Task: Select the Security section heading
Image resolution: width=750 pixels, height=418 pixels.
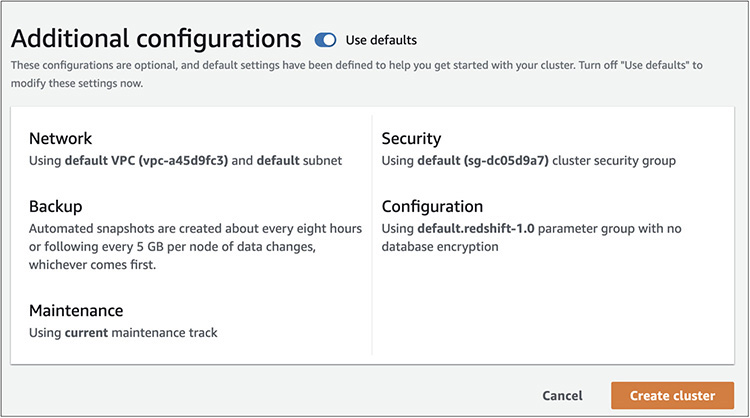Action: [411, 139]
